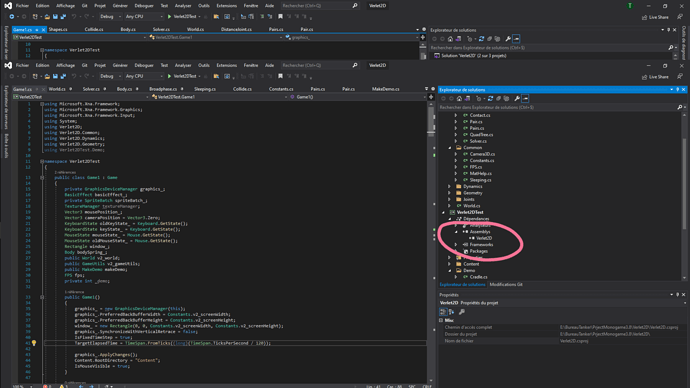Select Verlet2DTest project node in Solution Explorer
This screenshot has width=690, height=388.
(470, 212)
